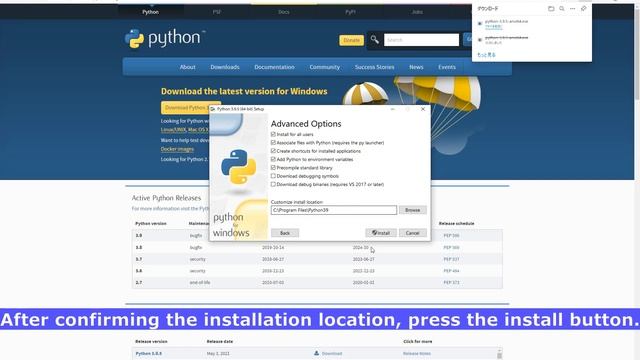The width and height of the screenshot is (640, 360).
Task: Click the search icon in the downloads panel
Action: click(562, 9)
